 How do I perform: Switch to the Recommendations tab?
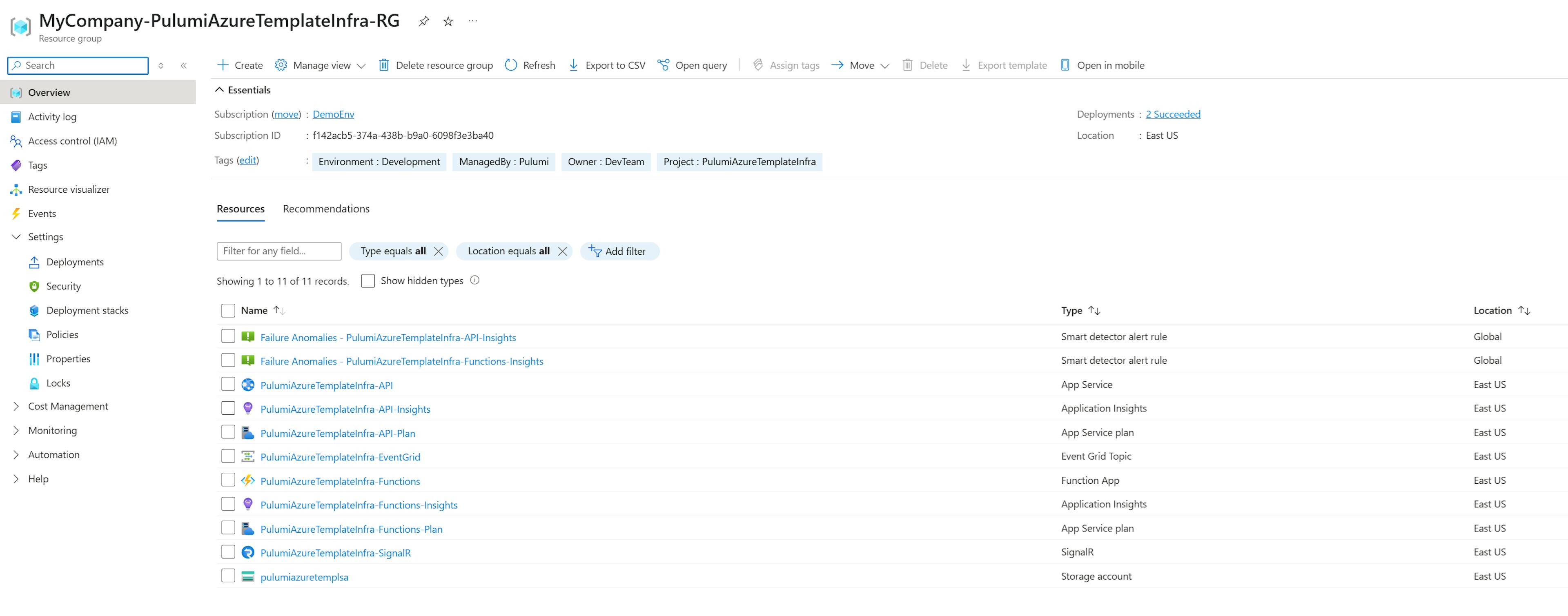pos(326,208)
